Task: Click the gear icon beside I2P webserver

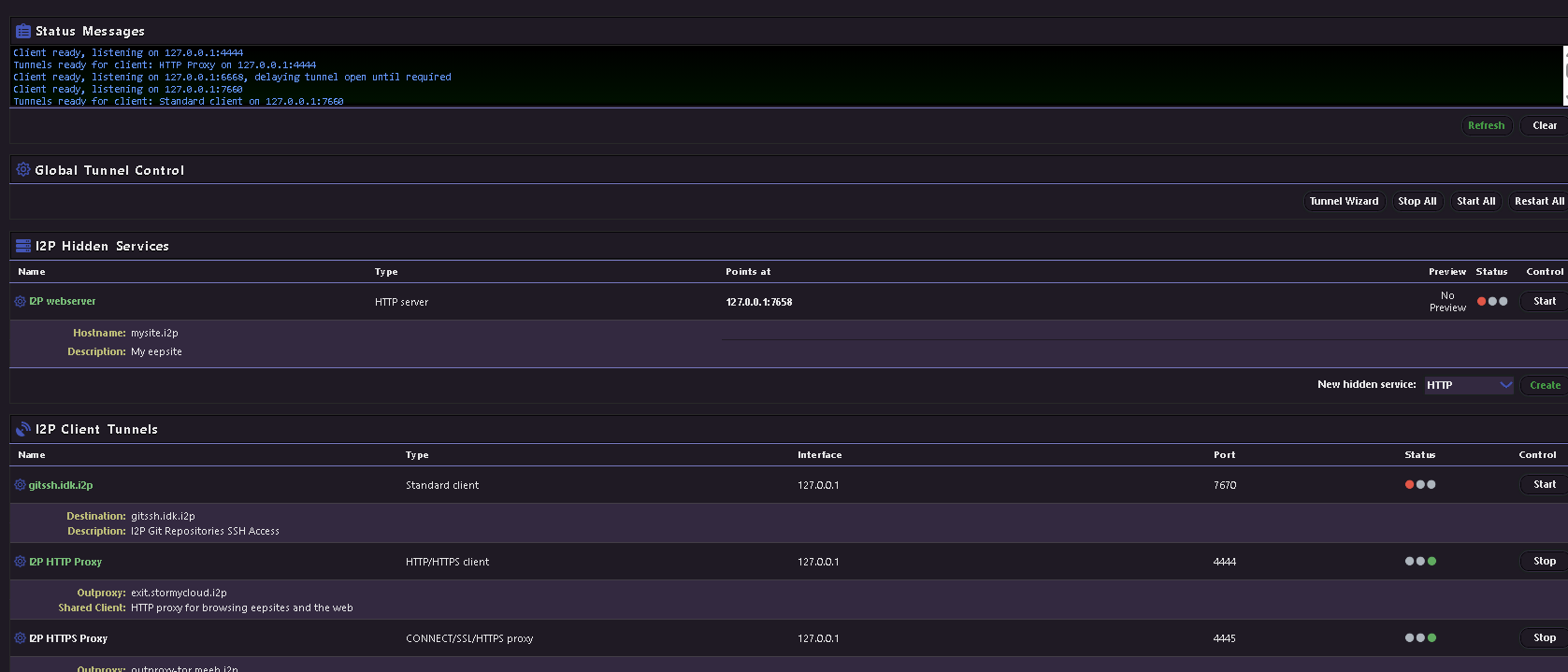Action: 20,302
